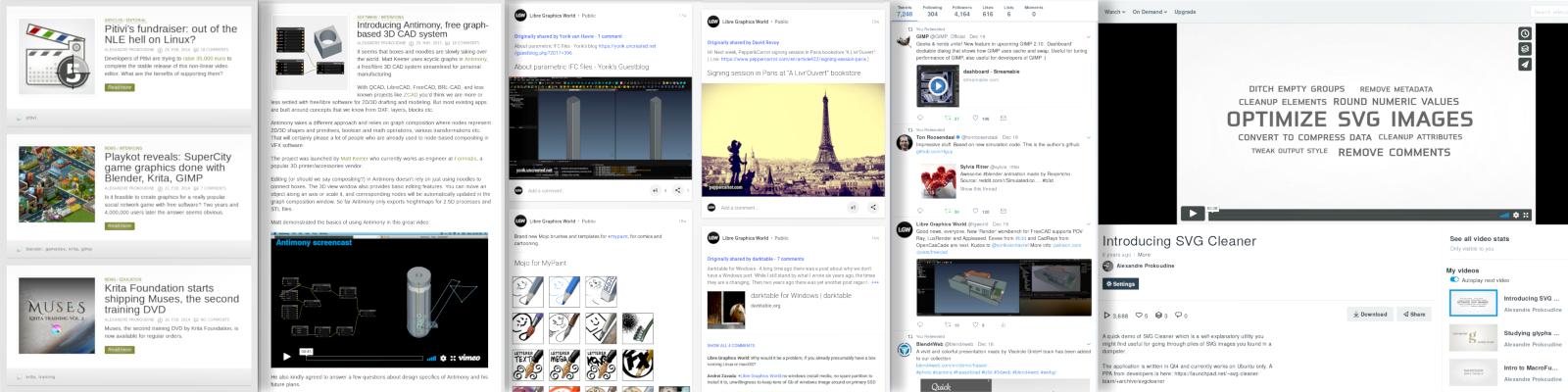Viewport: 1568px width, 392px height.
Task: Click Read more under Pitivi fundraiser article
Action: (120, 87)
